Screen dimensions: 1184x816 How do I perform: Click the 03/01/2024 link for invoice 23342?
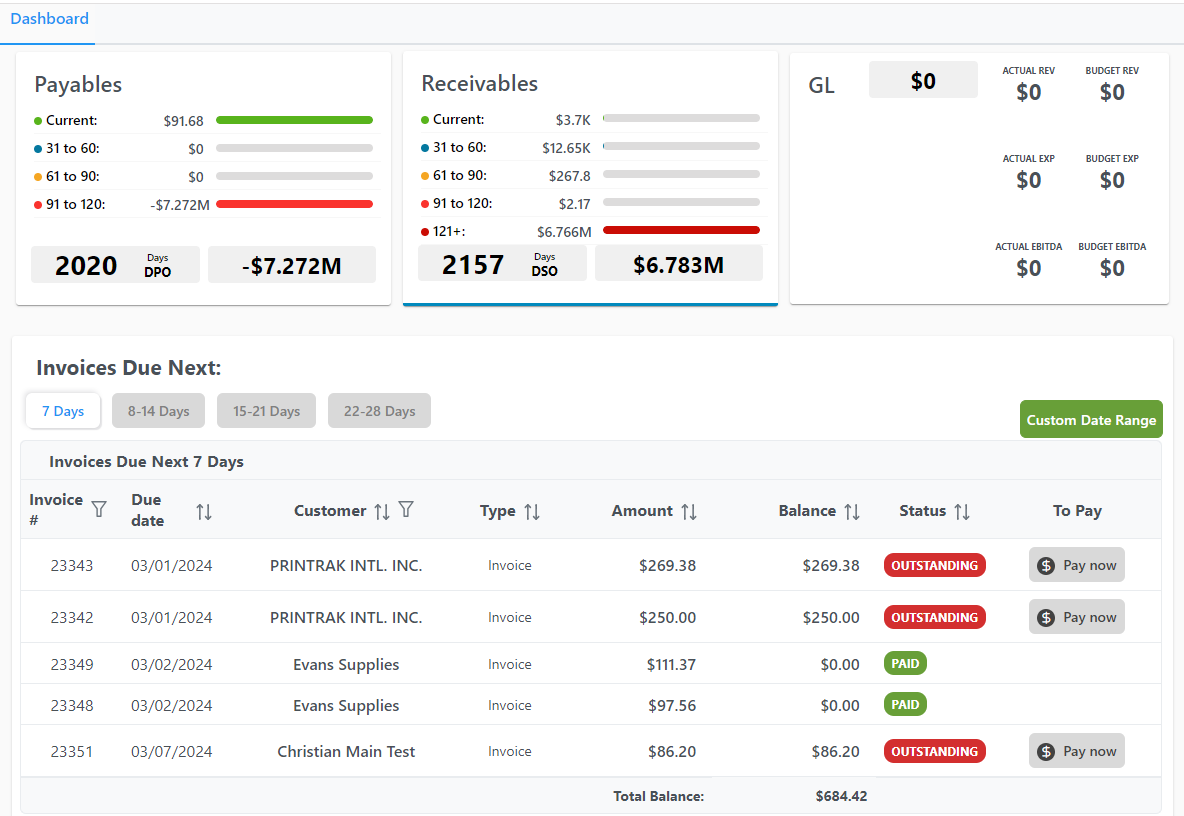coord(172,617)
